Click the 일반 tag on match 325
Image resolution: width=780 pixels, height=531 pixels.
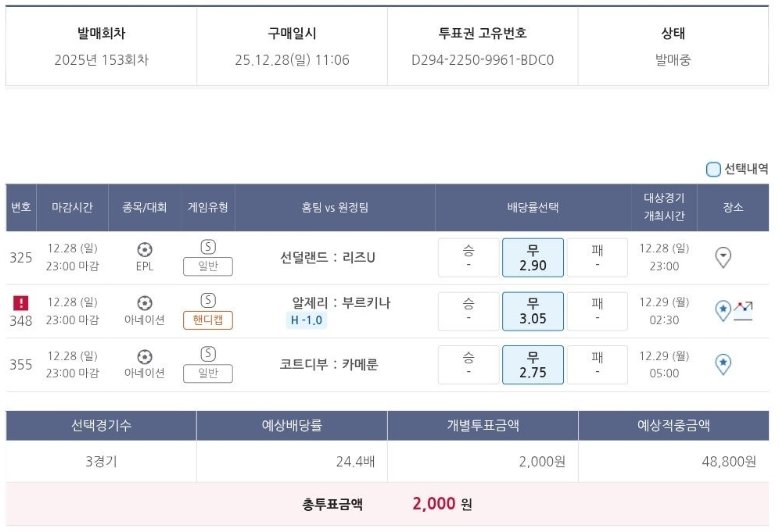click(208, 267)
